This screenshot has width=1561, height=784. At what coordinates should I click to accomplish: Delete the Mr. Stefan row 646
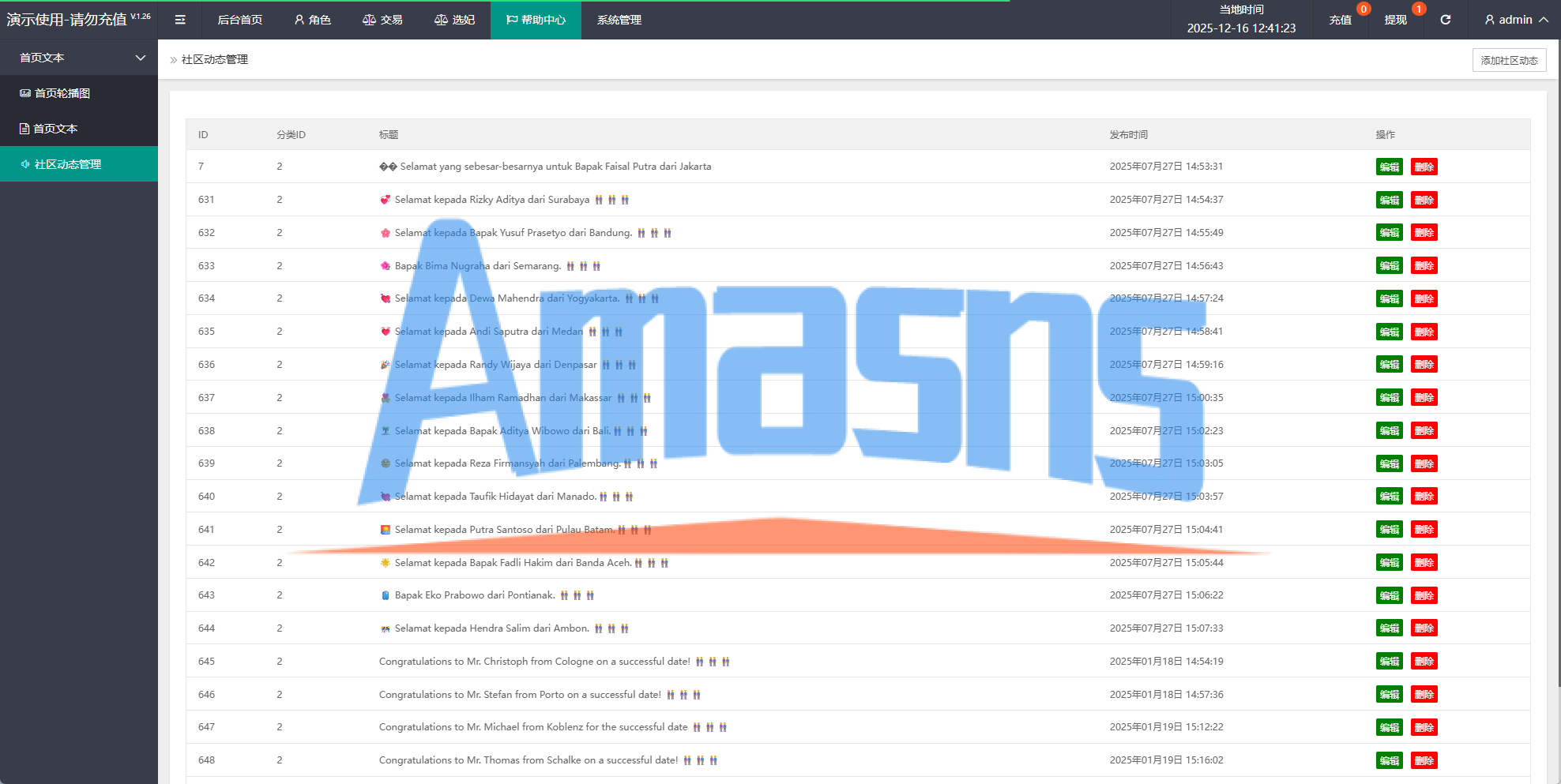(1424, 695)
